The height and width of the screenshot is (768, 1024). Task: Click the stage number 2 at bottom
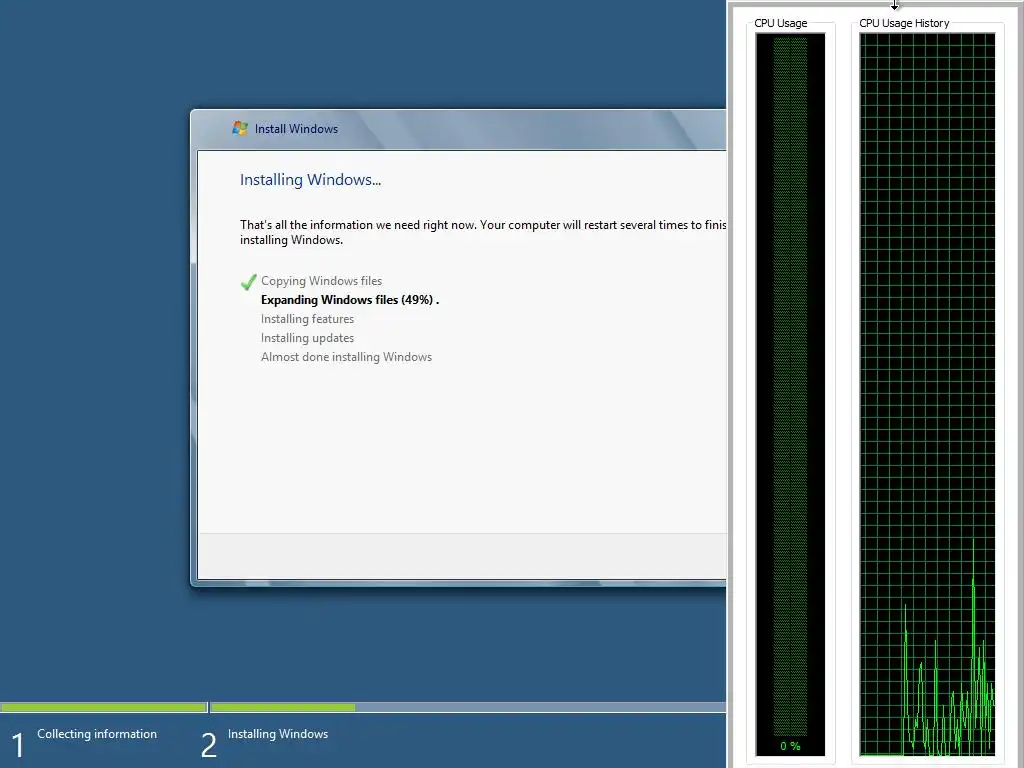209,745
